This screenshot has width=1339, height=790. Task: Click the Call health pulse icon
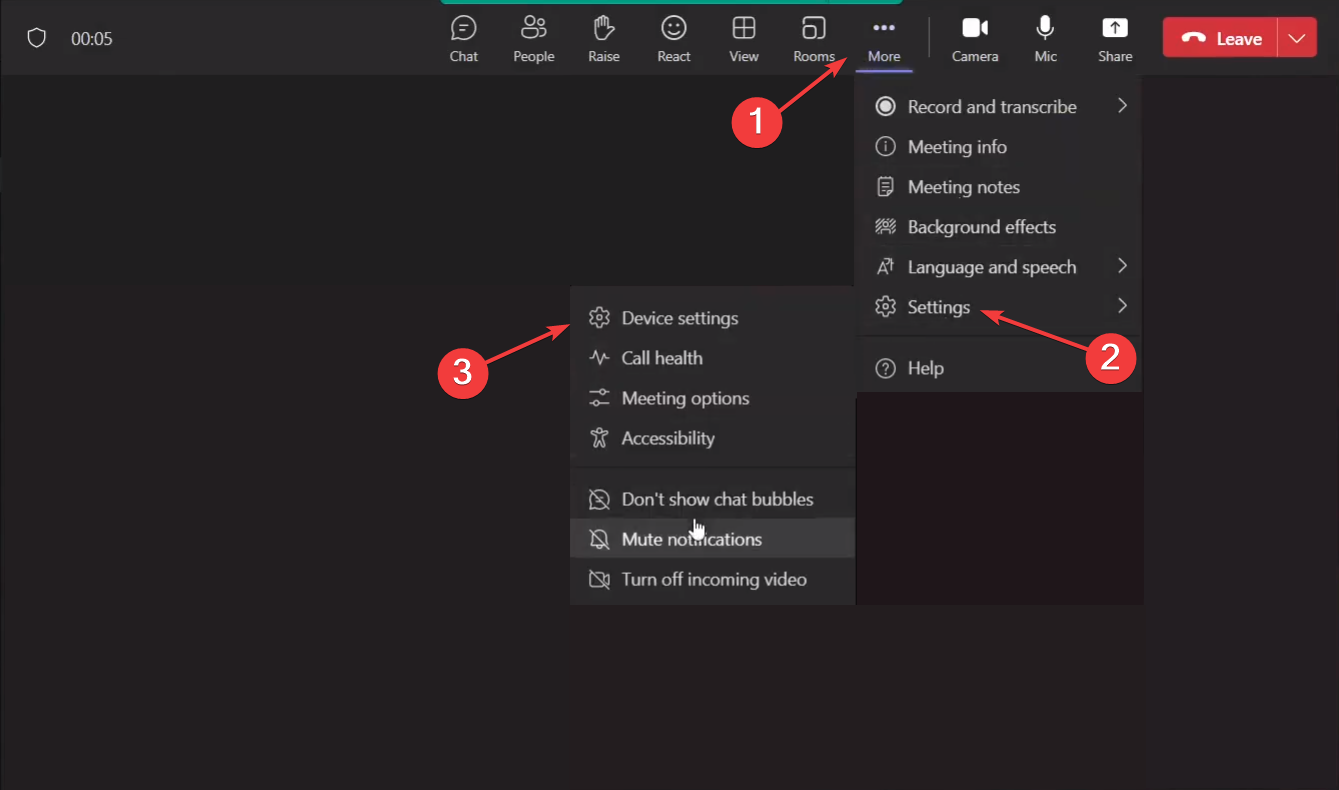pos(599,358)
